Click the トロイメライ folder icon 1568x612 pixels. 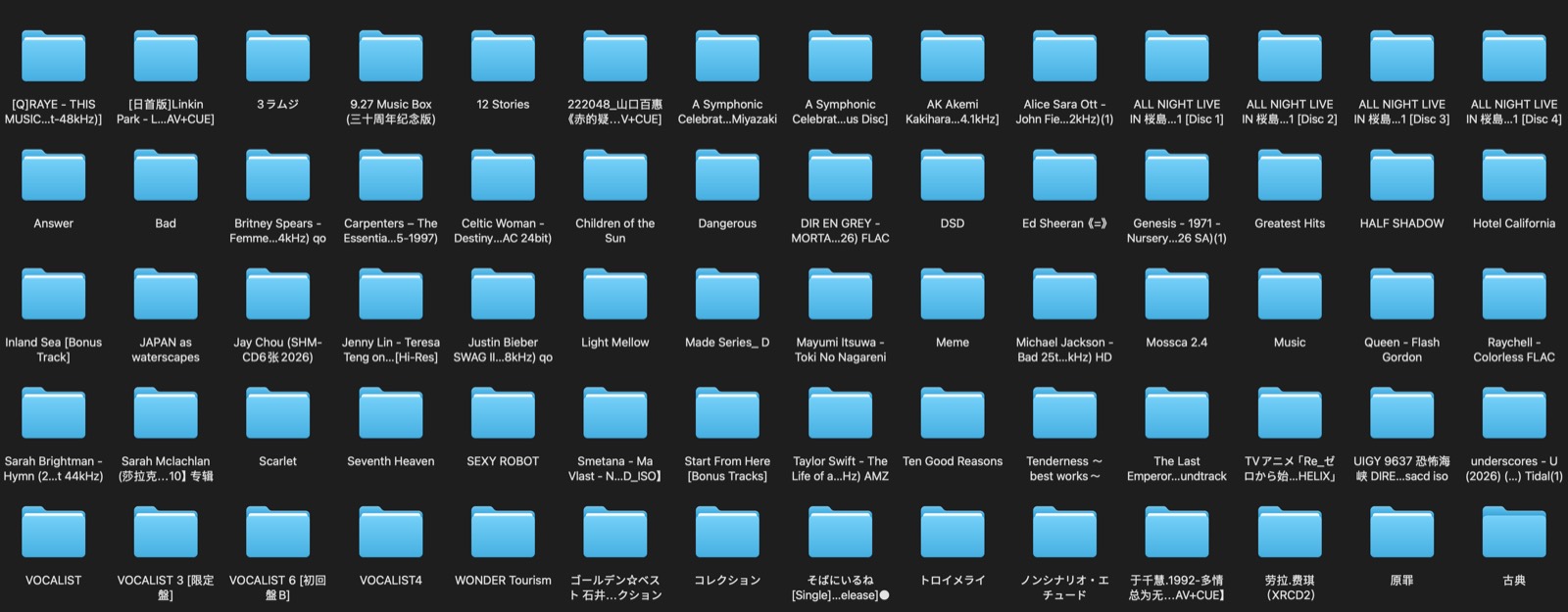[x=953, y=532]
